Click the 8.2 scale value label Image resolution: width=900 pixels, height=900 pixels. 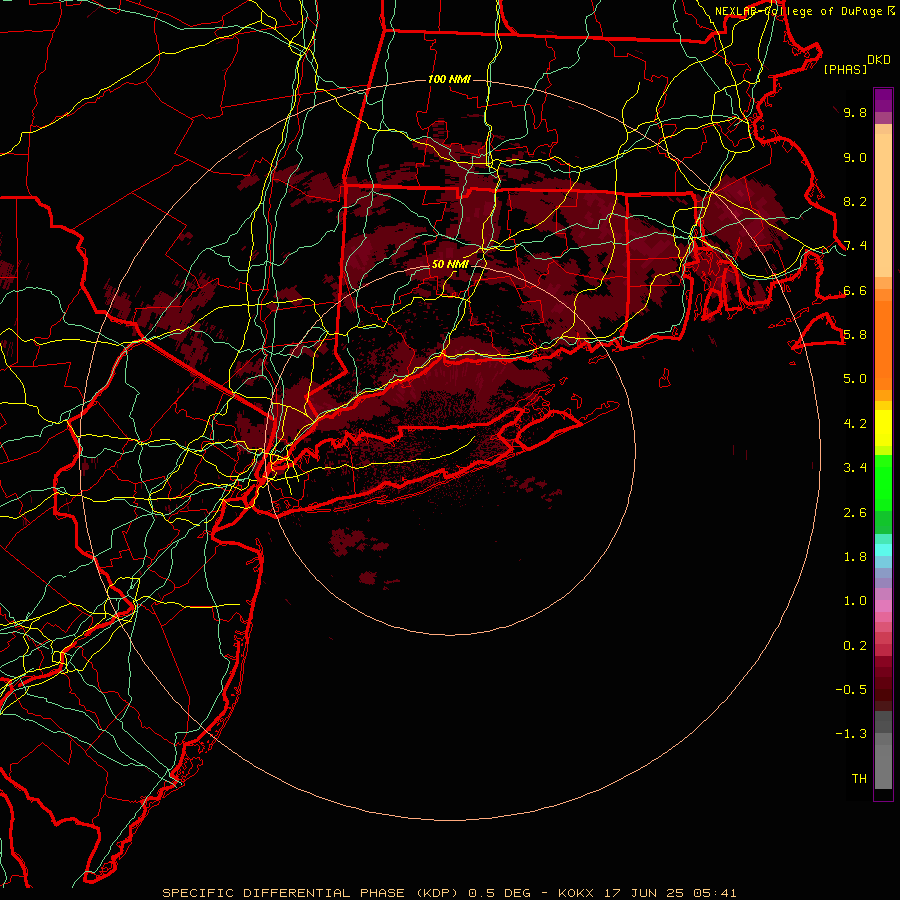coord(855,201)
